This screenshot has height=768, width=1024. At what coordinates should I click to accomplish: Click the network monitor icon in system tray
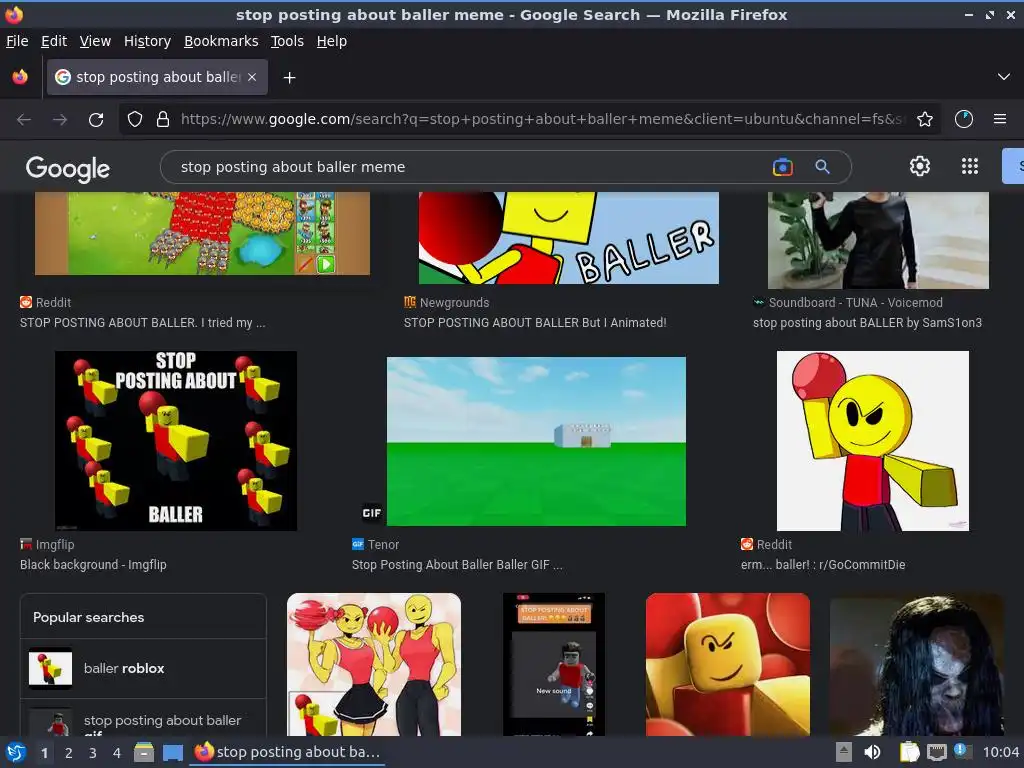(936, 752)
